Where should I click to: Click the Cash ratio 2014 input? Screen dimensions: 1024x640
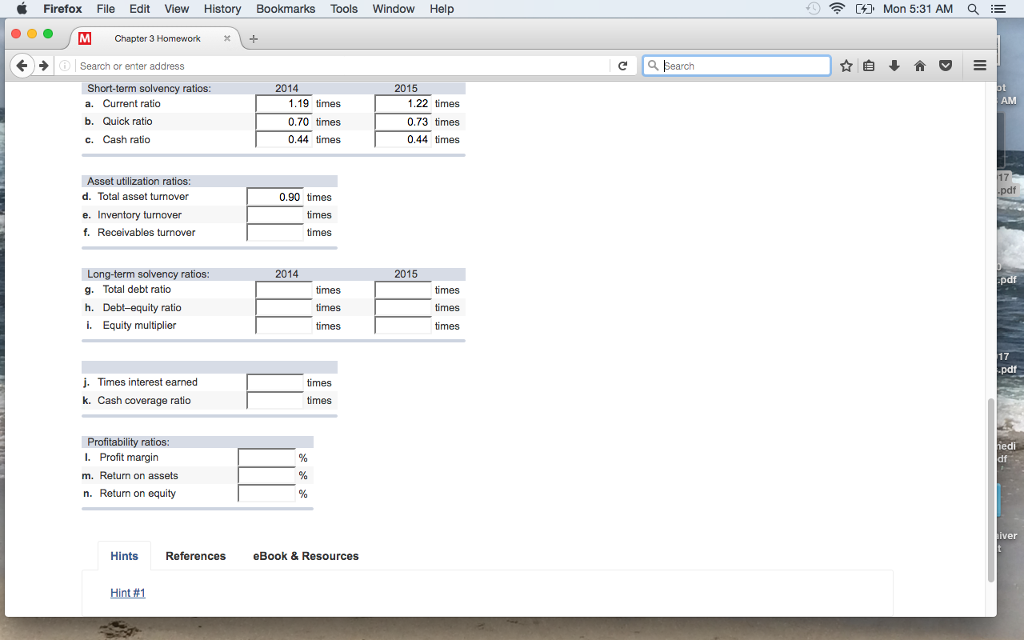283,139
